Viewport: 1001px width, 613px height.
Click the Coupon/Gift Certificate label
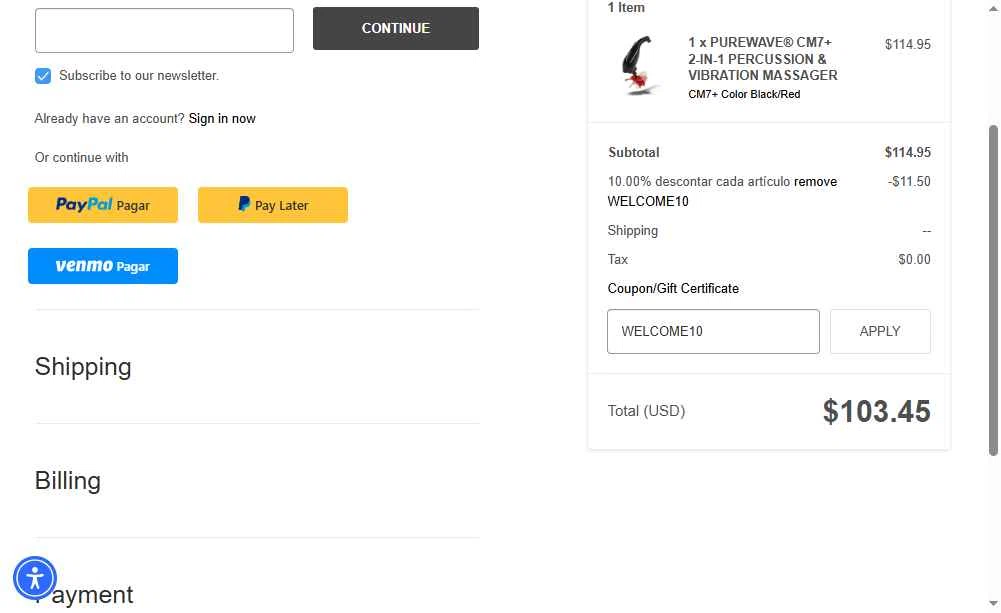coord(673,289)
